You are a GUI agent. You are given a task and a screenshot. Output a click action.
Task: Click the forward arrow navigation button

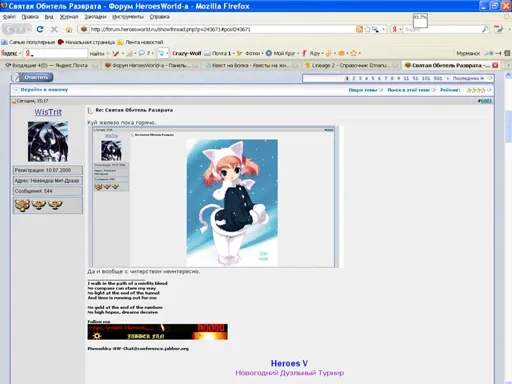pyautogui.click(x=20, y=30)
